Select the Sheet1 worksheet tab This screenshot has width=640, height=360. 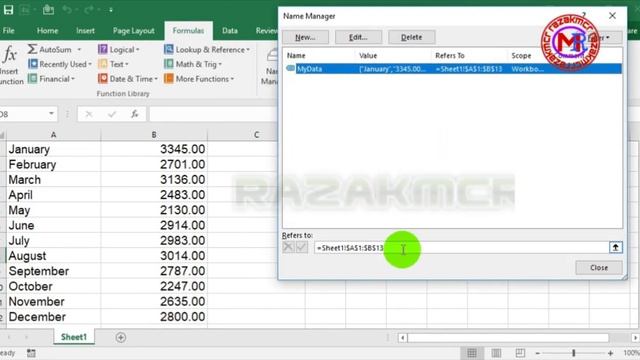(x=74, y=337)
